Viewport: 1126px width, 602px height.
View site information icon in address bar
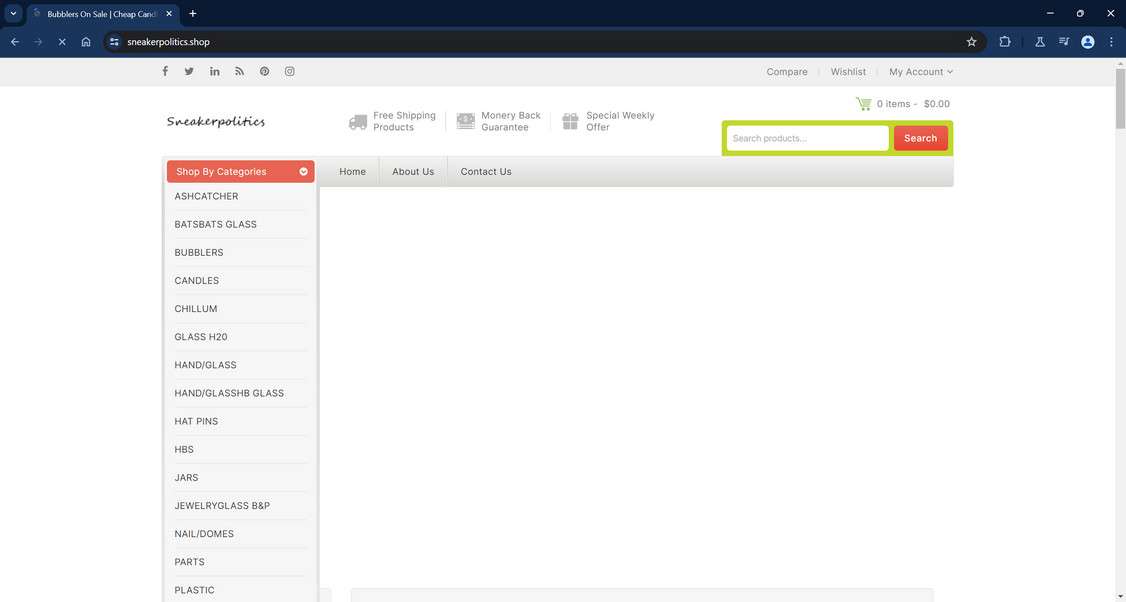coord(114,42)
